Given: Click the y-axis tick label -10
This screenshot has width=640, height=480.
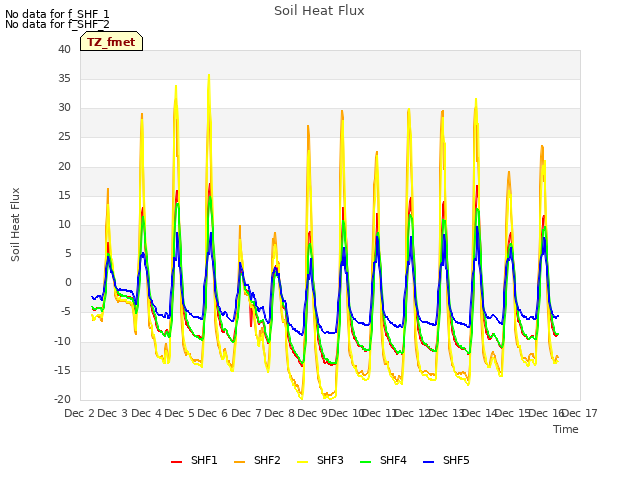Looking at the screenshot, I should point(62,341).
